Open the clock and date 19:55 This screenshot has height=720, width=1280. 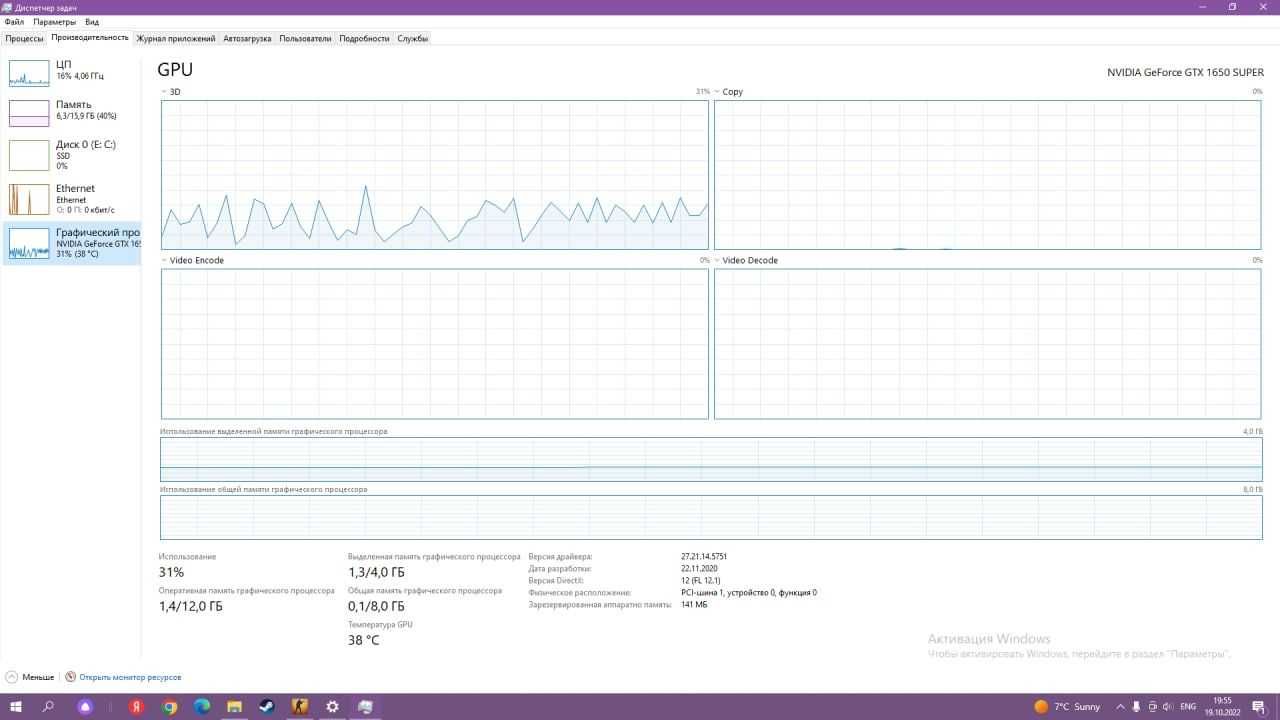coord(1222,706)
